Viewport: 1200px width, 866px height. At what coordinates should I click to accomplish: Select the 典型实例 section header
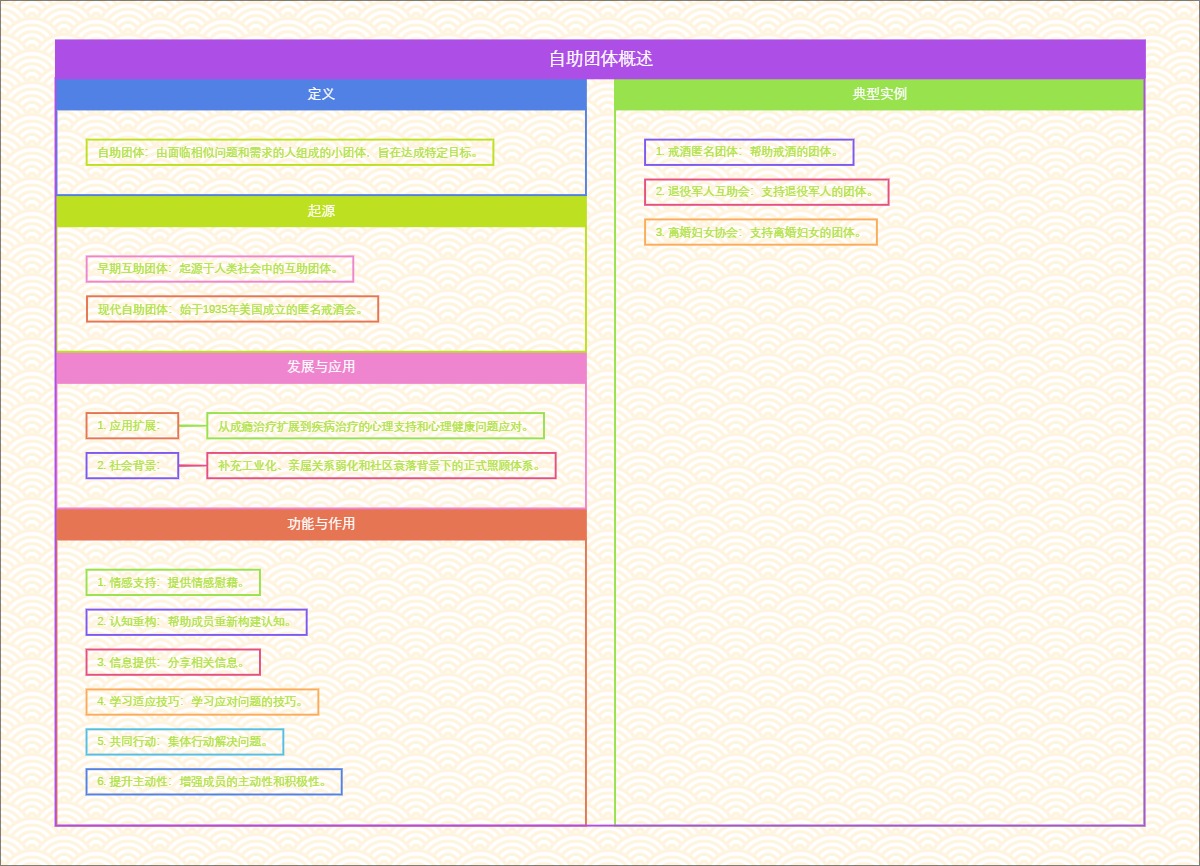coord(879,94)
